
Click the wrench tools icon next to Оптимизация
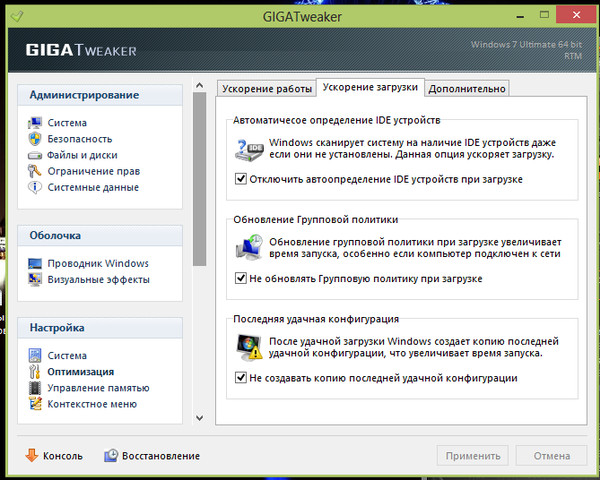(x=34, y=372)
